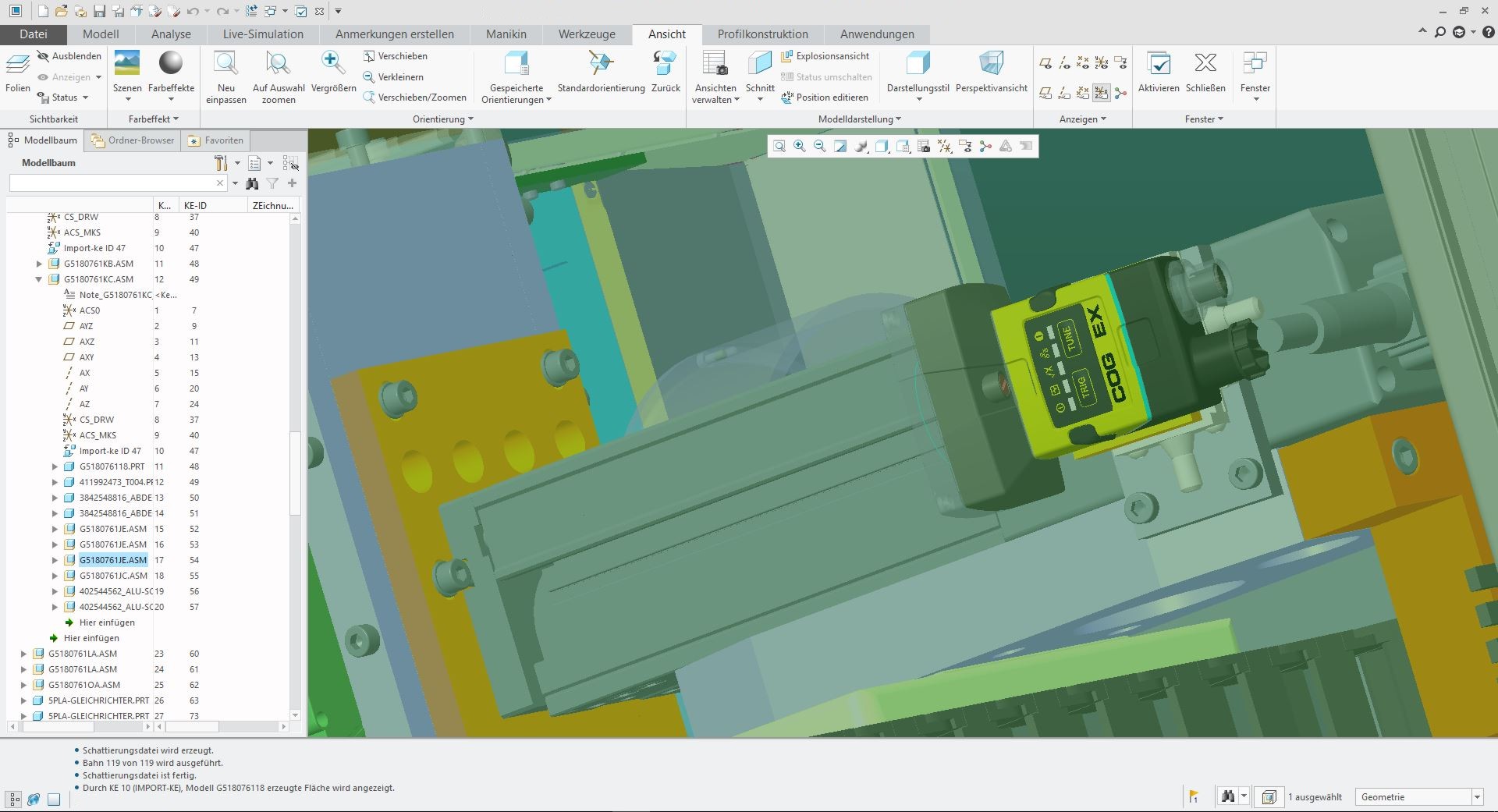Image resolution: width=1498 pixels, height=812 pixels.
Task: Toggle plane display eye icon
Action: pos(1046,63)
